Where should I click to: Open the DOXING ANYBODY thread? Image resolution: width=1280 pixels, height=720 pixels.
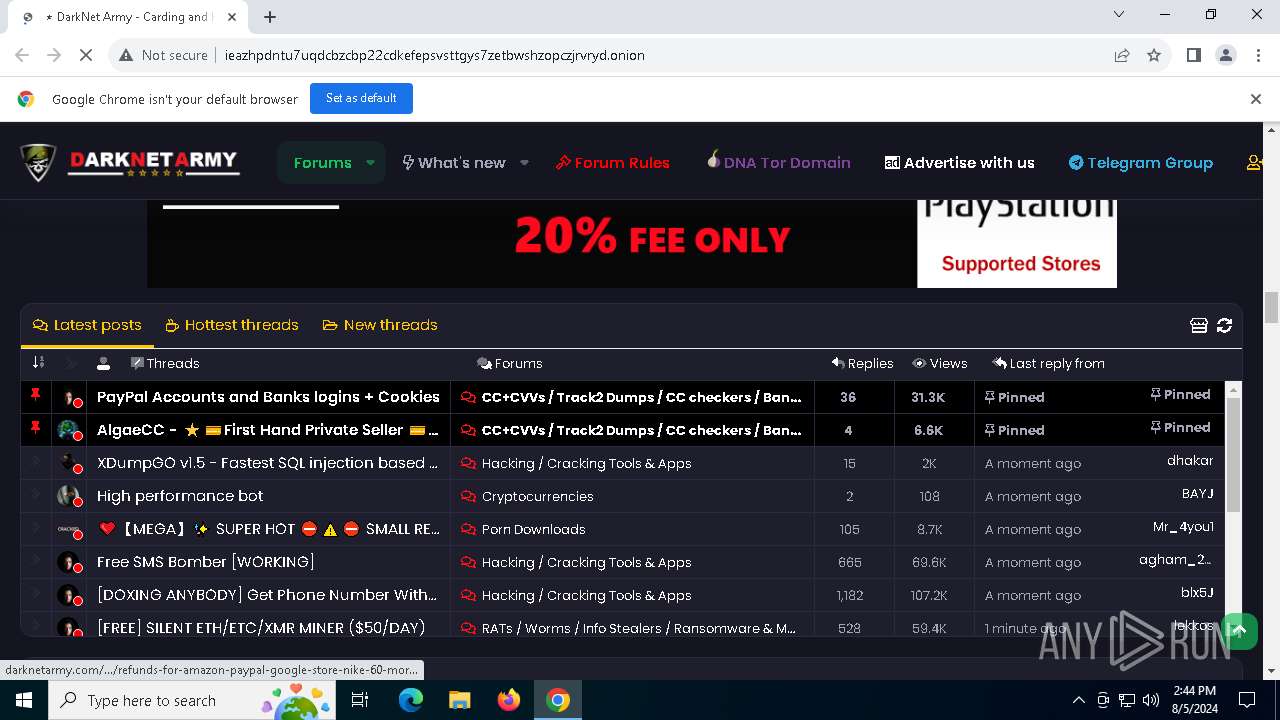[267, 595]
